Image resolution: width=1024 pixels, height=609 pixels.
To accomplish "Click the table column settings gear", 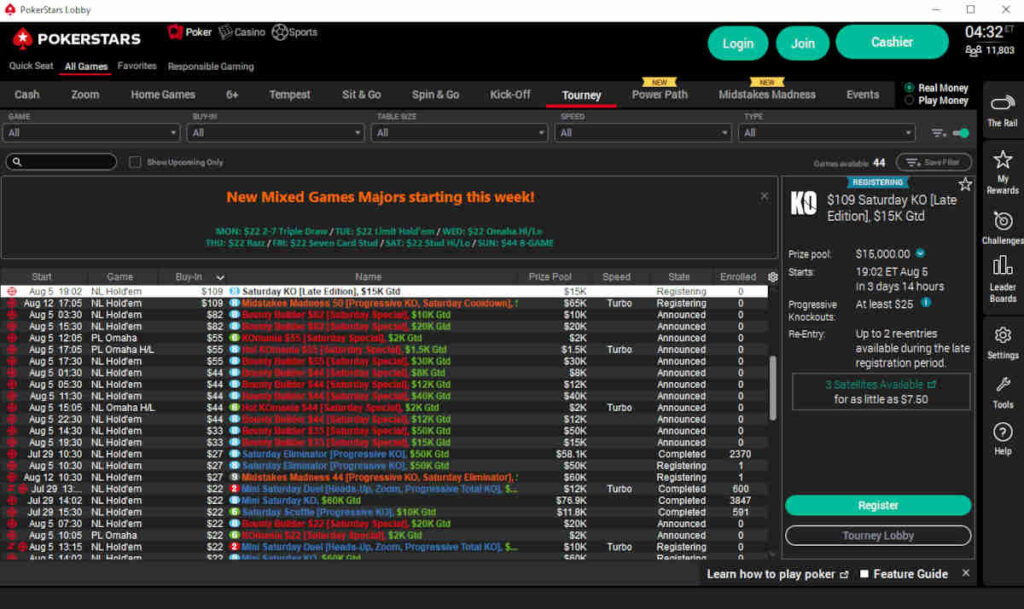I will (772, 277).
